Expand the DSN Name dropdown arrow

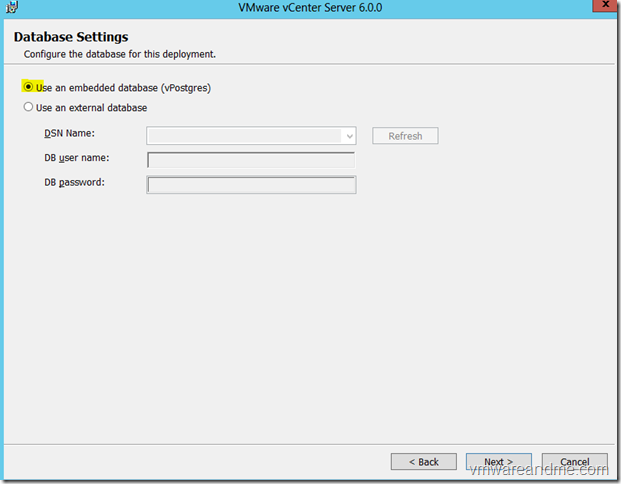(x=349, y=136)
